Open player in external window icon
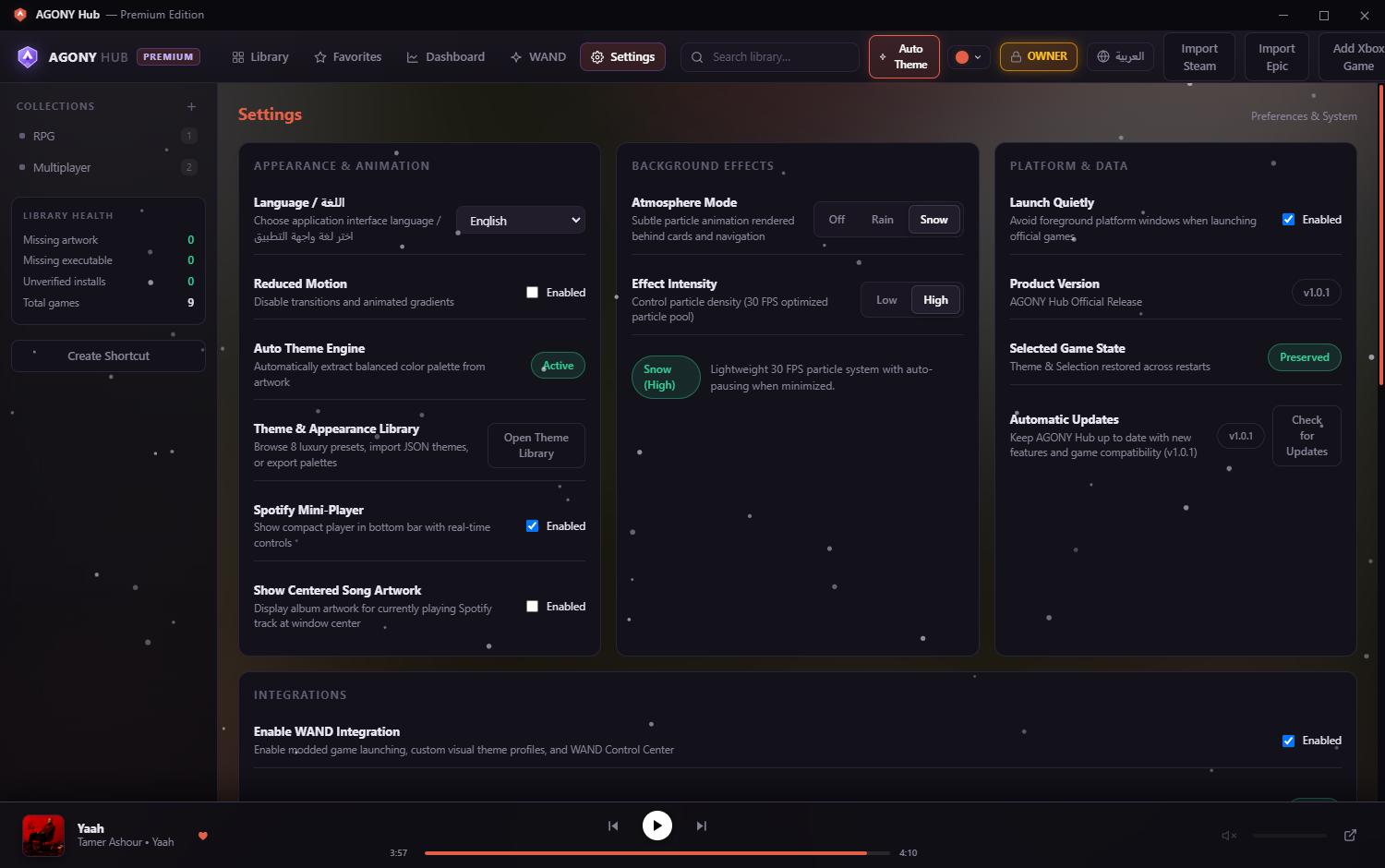The image size is (1385, 868). (1350, 836)
